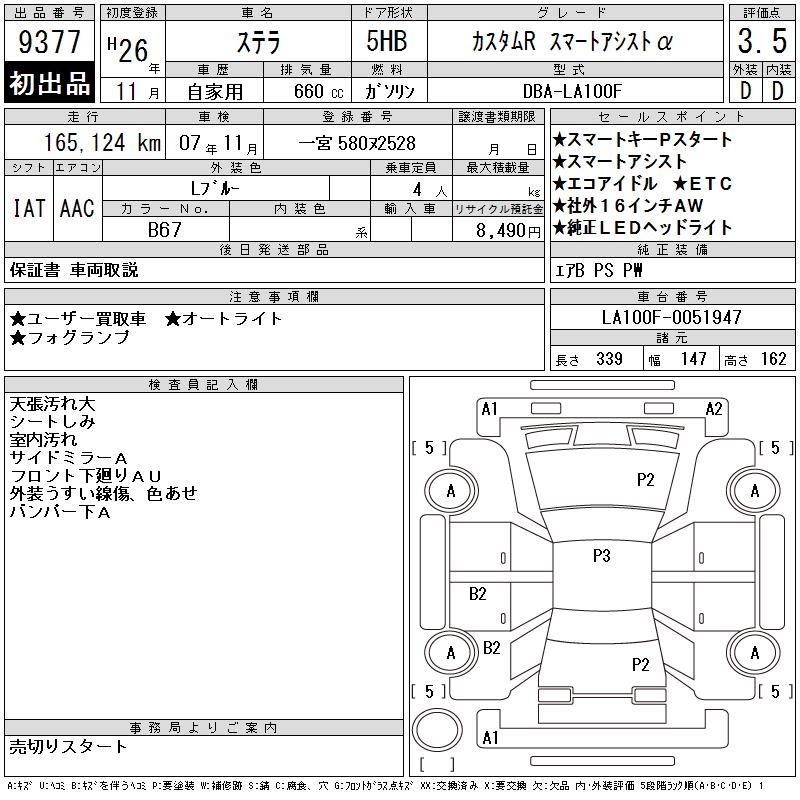This screenshot has height=800, width=800.
Task: Click inspector note バンパー下A
Action: [60, 511]
